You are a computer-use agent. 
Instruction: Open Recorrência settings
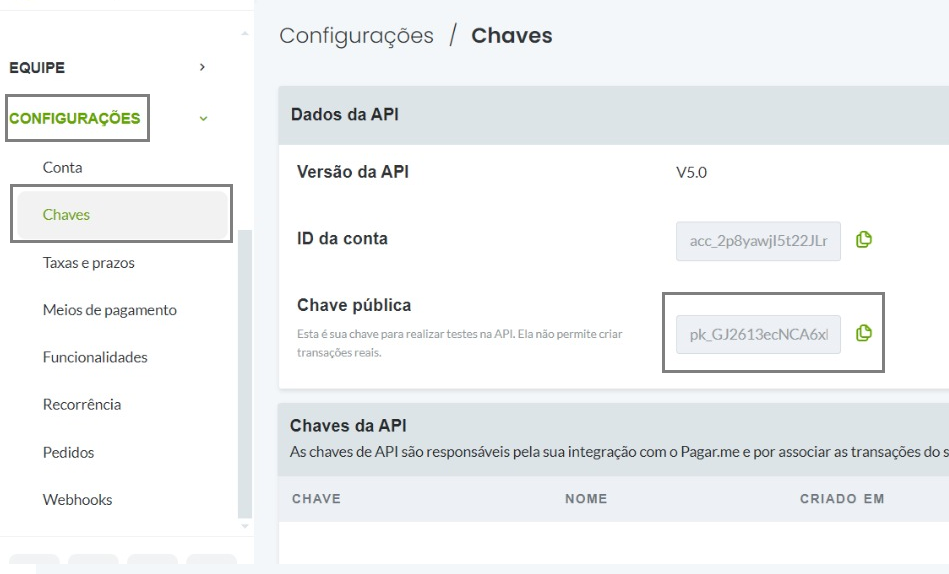(x=82, y=404)
